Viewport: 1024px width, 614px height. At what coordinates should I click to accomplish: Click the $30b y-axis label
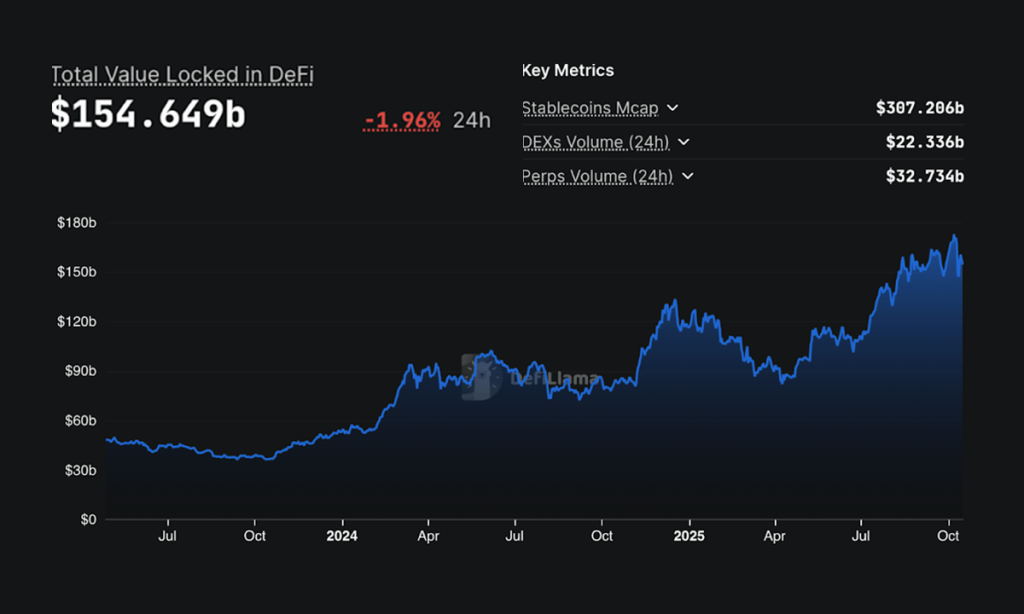tap(78, 470)
